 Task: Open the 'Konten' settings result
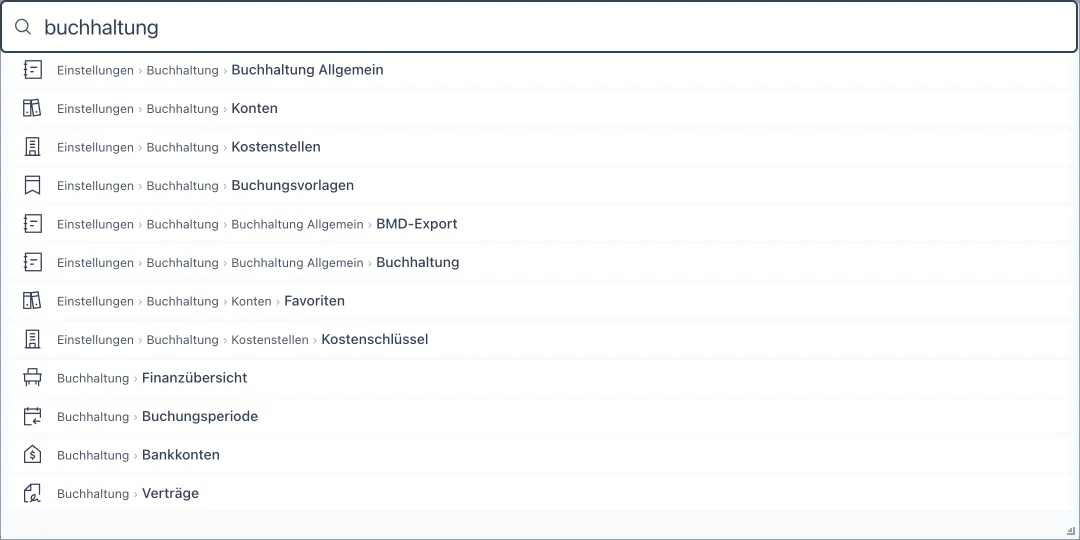(x=540, y=108)
